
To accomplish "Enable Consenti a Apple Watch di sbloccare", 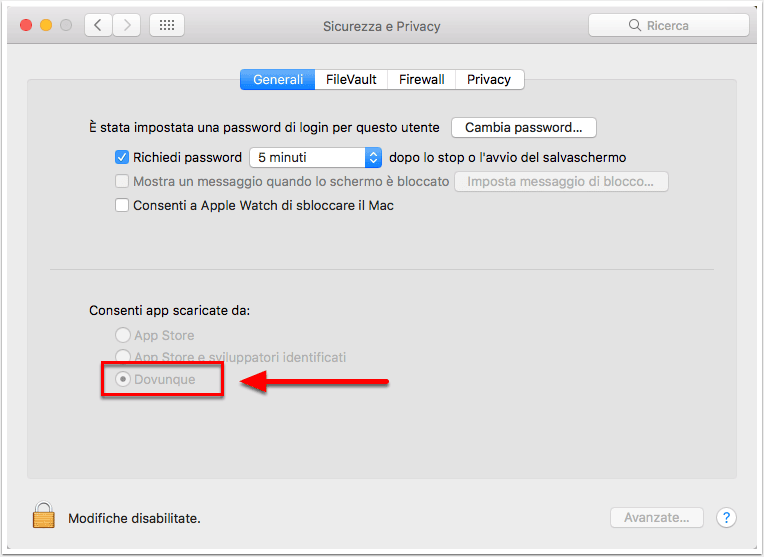I will tap(122, 205).
